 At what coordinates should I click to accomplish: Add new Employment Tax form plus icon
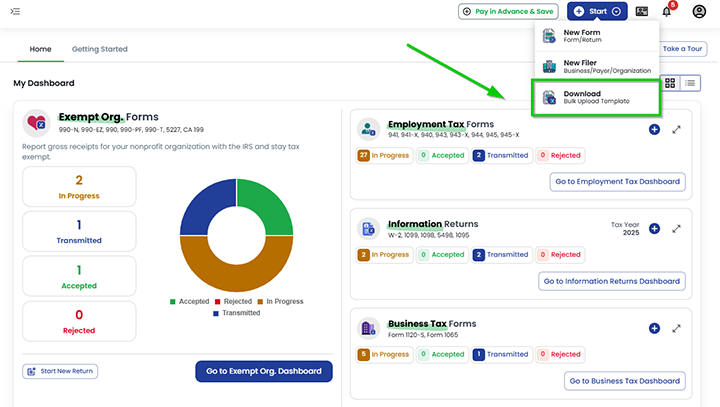click(654, 130)
